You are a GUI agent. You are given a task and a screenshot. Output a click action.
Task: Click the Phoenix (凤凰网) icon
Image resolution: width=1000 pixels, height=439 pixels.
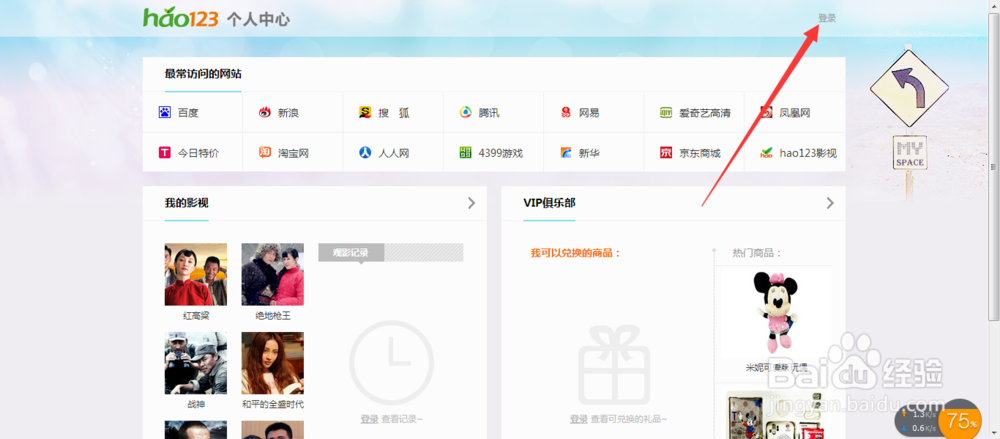tap(766, 112)
